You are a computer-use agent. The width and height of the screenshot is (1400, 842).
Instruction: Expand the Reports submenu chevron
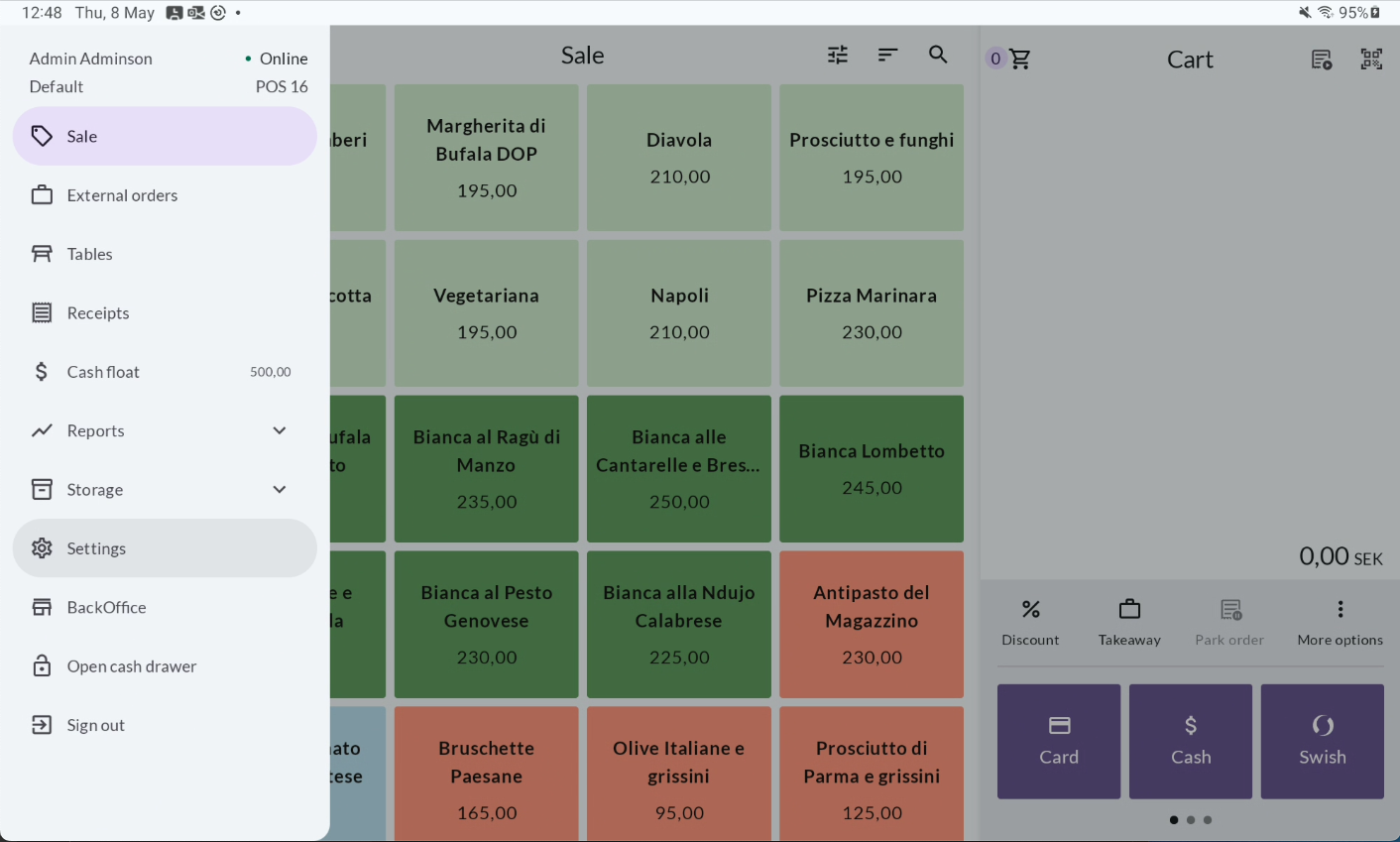(x=280, y=430)
